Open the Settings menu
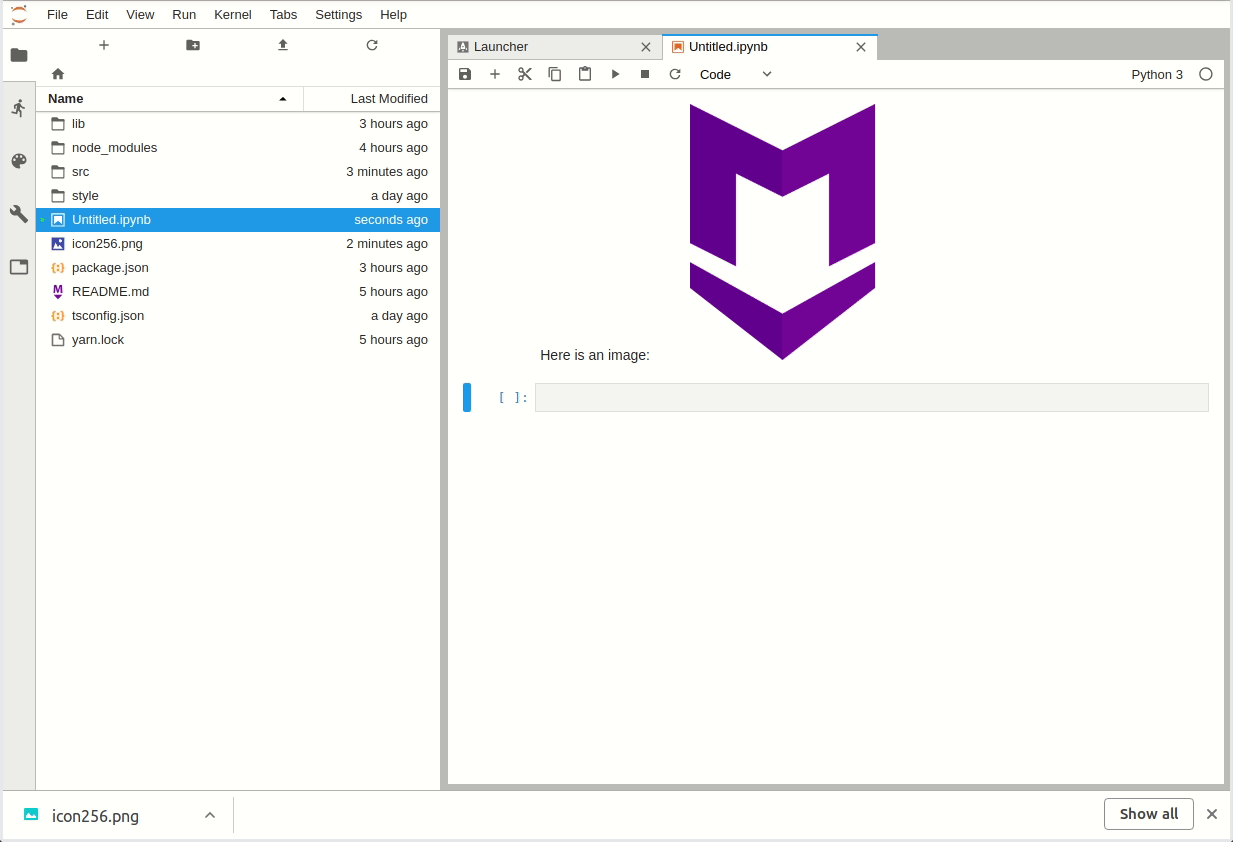The image size is (1233, 842). 338,15
